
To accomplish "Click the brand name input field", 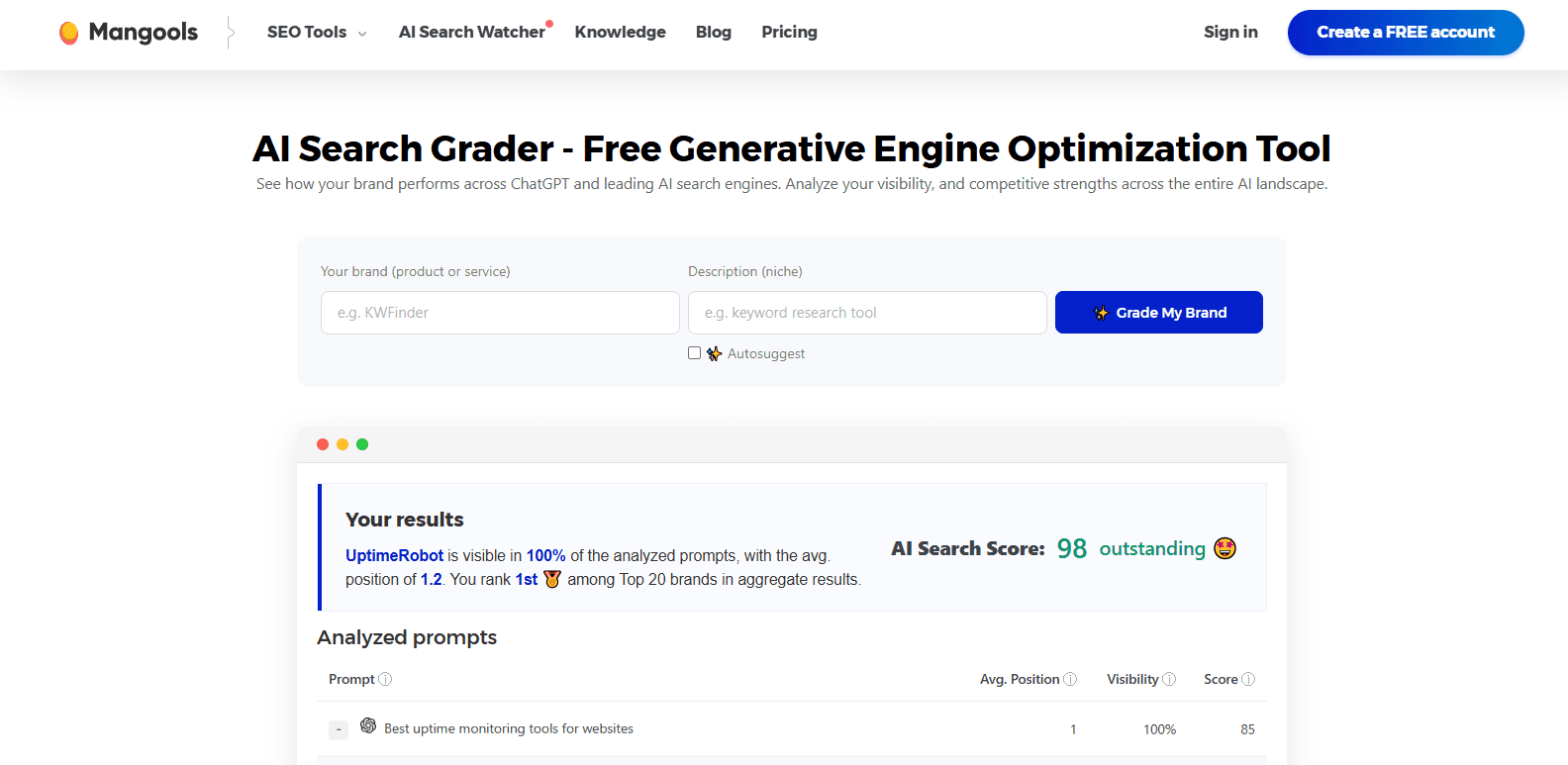I will tap(499, 313).
